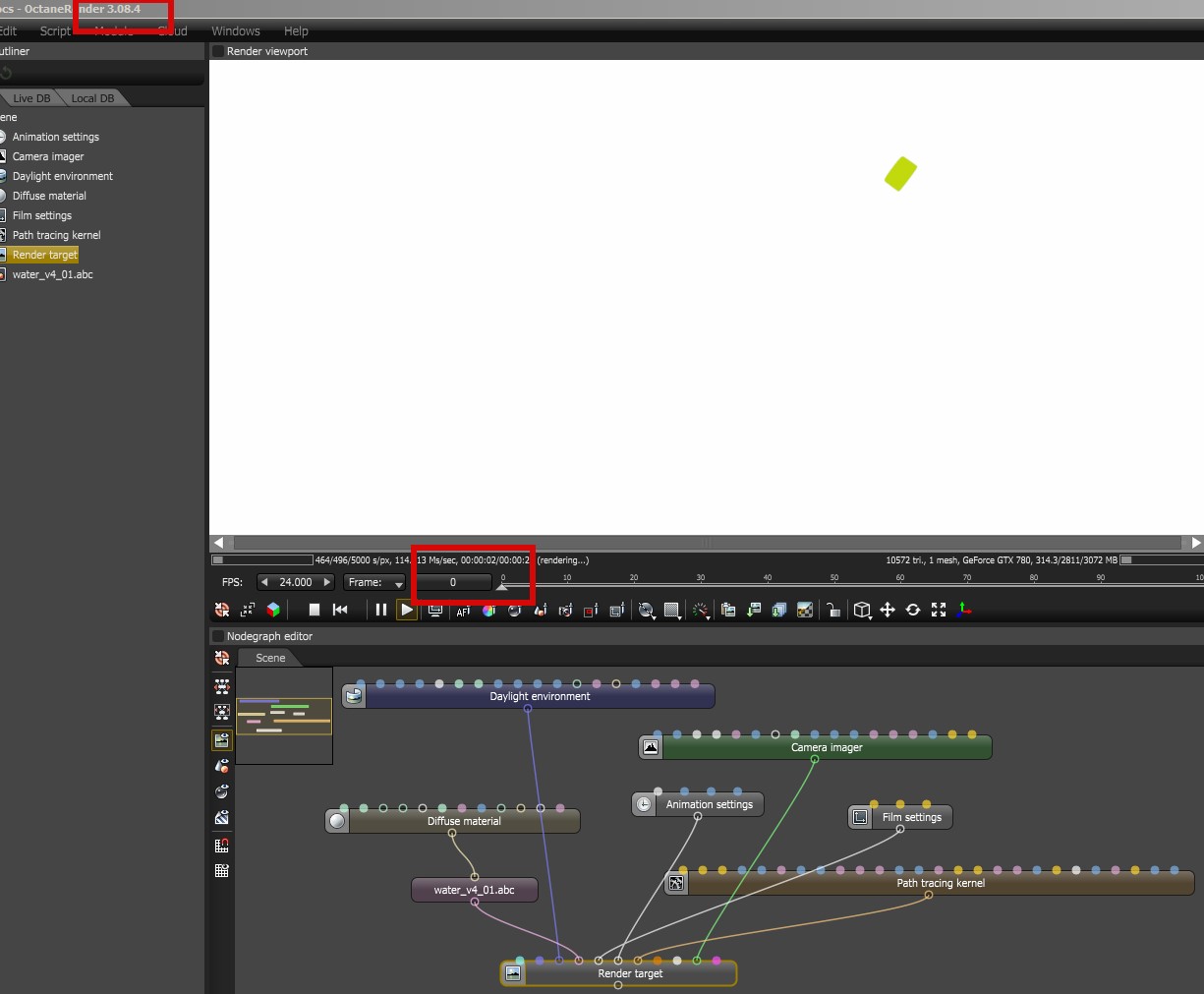Select the scale gizmo expand-arrows icon
Viewport: 1204px width, 994px height.
point(939,610)
